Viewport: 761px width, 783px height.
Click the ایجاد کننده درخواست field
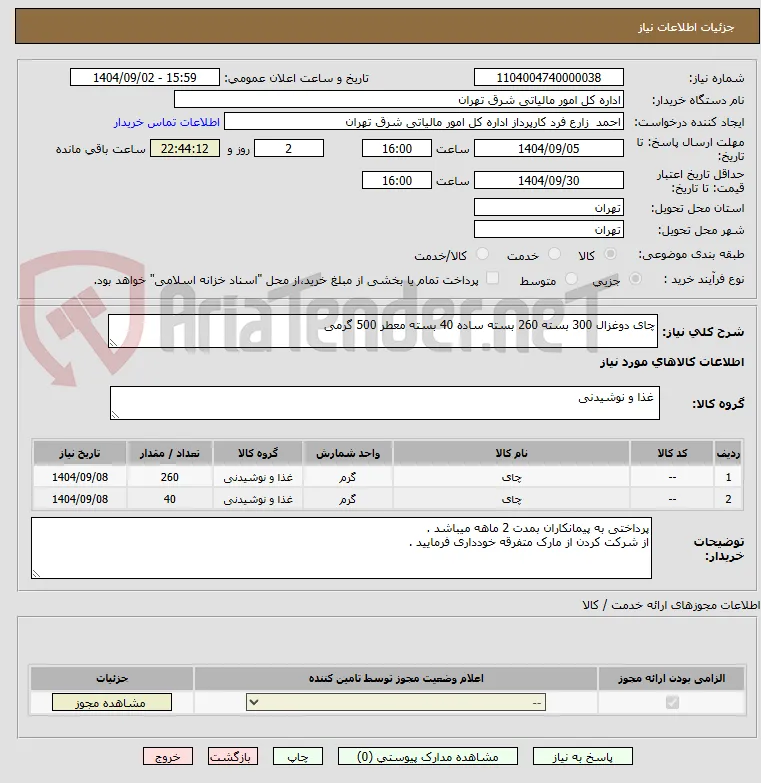pyautogui.click(x=423, y=122)
